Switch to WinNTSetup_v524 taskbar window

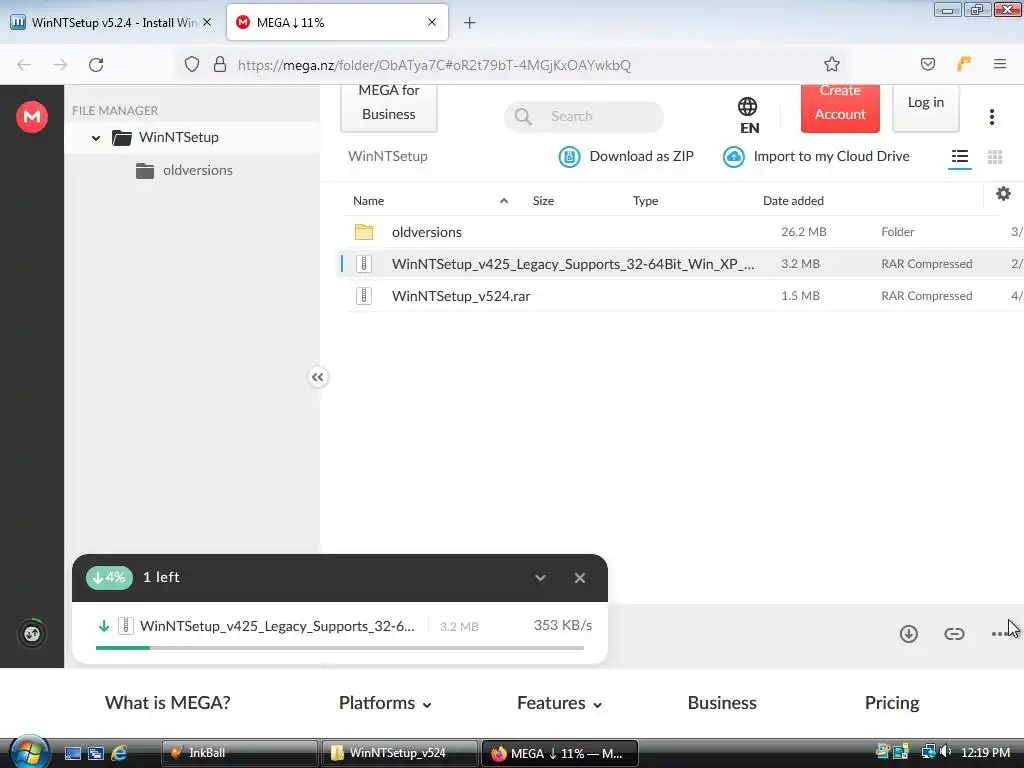point(399,754)
